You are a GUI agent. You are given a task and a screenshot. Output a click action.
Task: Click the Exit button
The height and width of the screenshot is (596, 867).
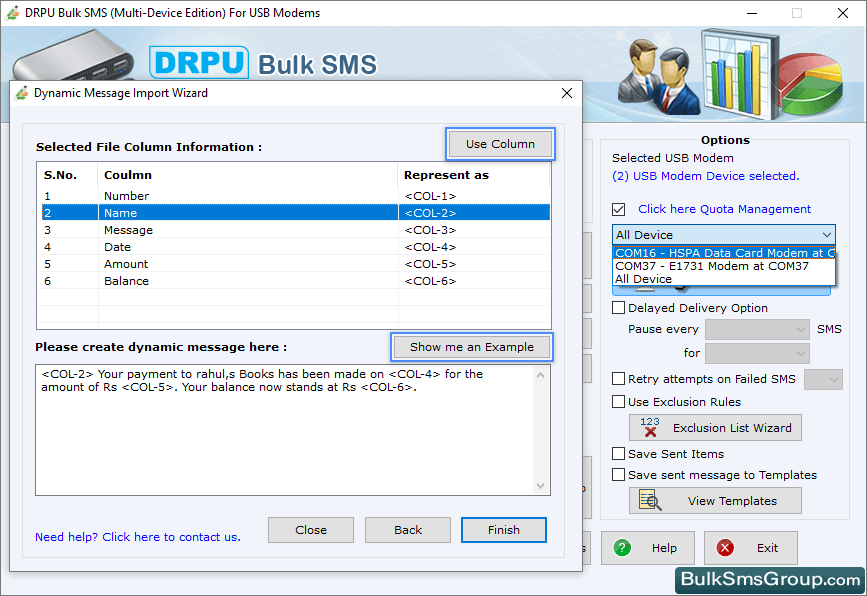coord(750,548)
